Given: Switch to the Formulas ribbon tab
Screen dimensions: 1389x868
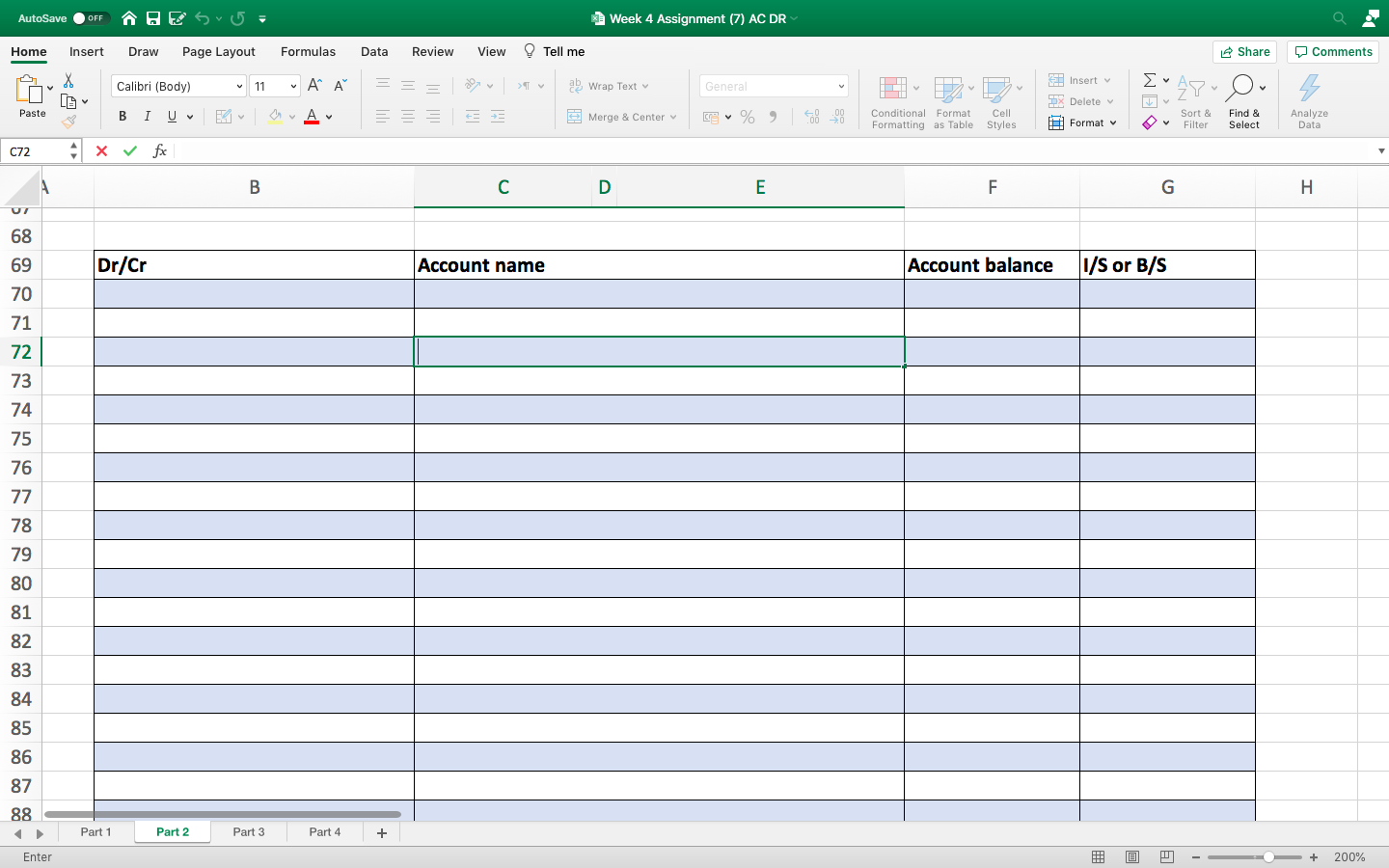Looking at the screenshot, I should coord(308,51).
